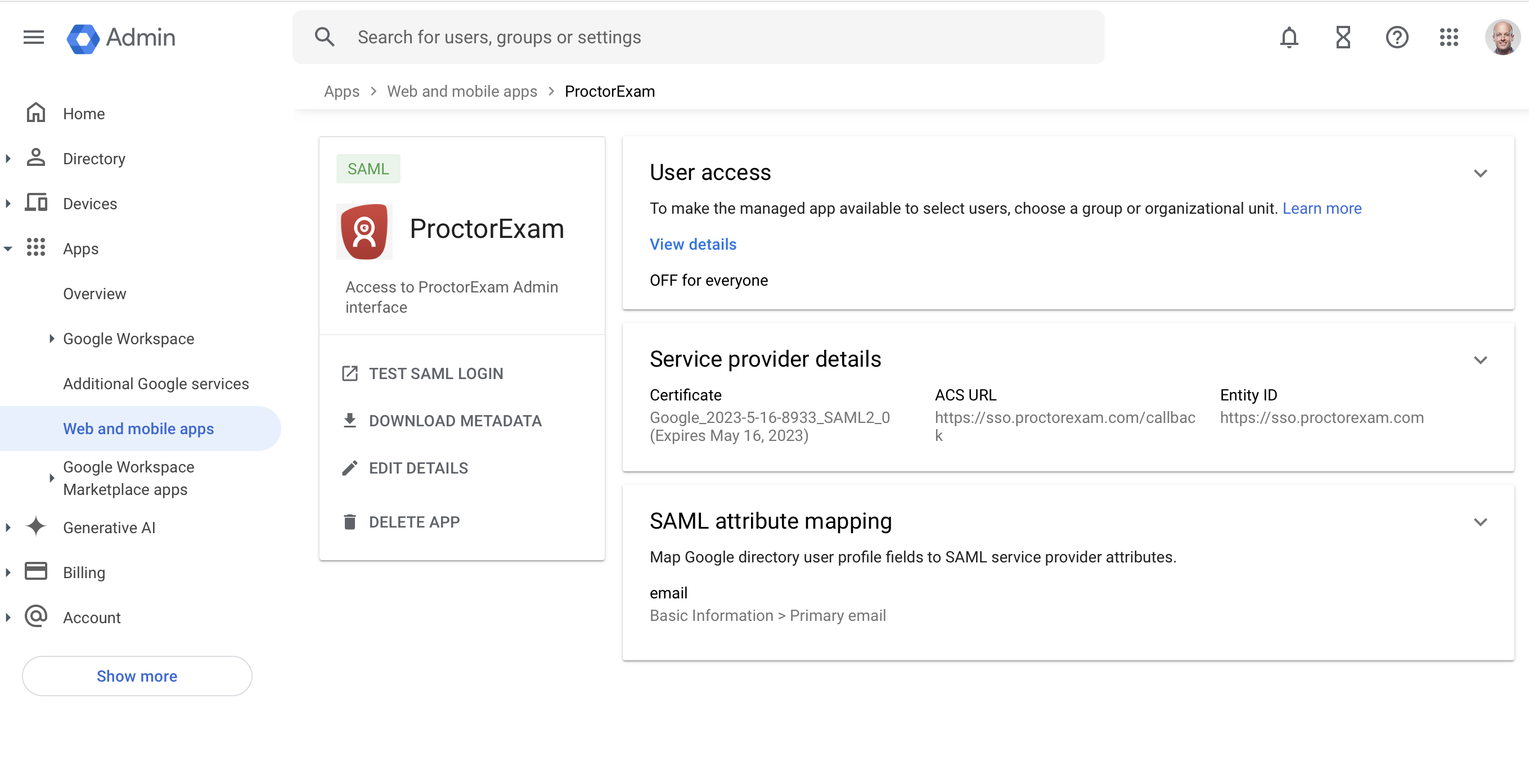Click DOWNLOAD METADATA

point(455,421)
